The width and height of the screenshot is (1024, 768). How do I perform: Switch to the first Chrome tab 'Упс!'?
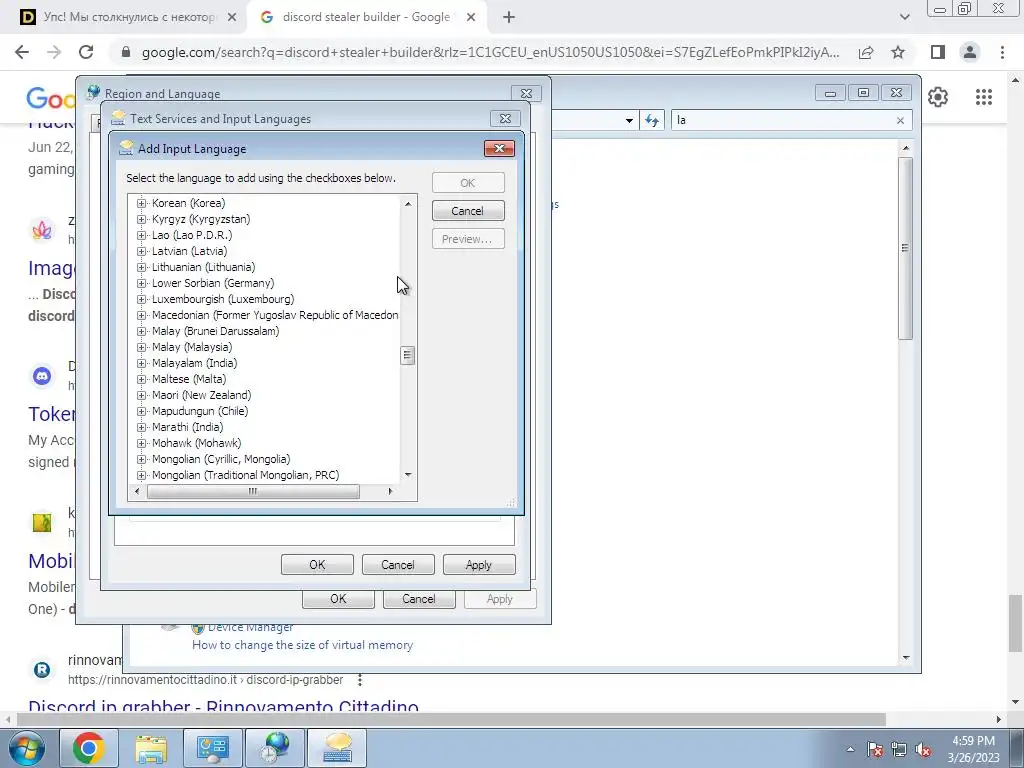[x=129, y=18]
